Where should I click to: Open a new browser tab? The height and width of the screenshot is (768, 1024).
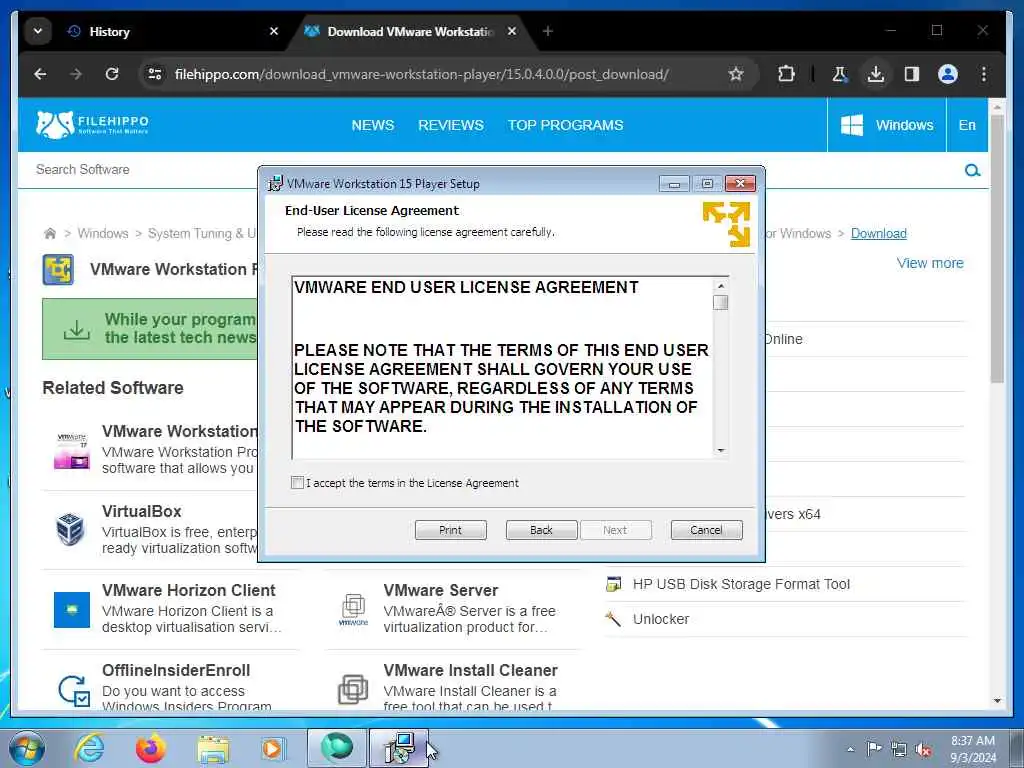point(548,31)
